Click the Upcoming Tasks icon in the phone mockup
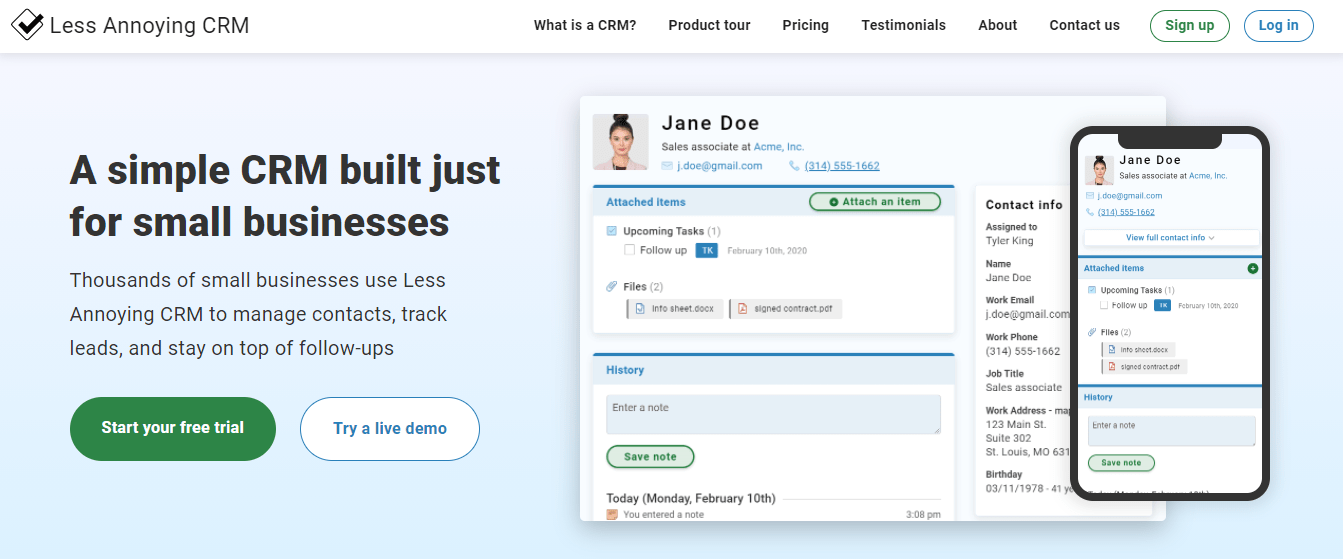 click(1090, 290)
